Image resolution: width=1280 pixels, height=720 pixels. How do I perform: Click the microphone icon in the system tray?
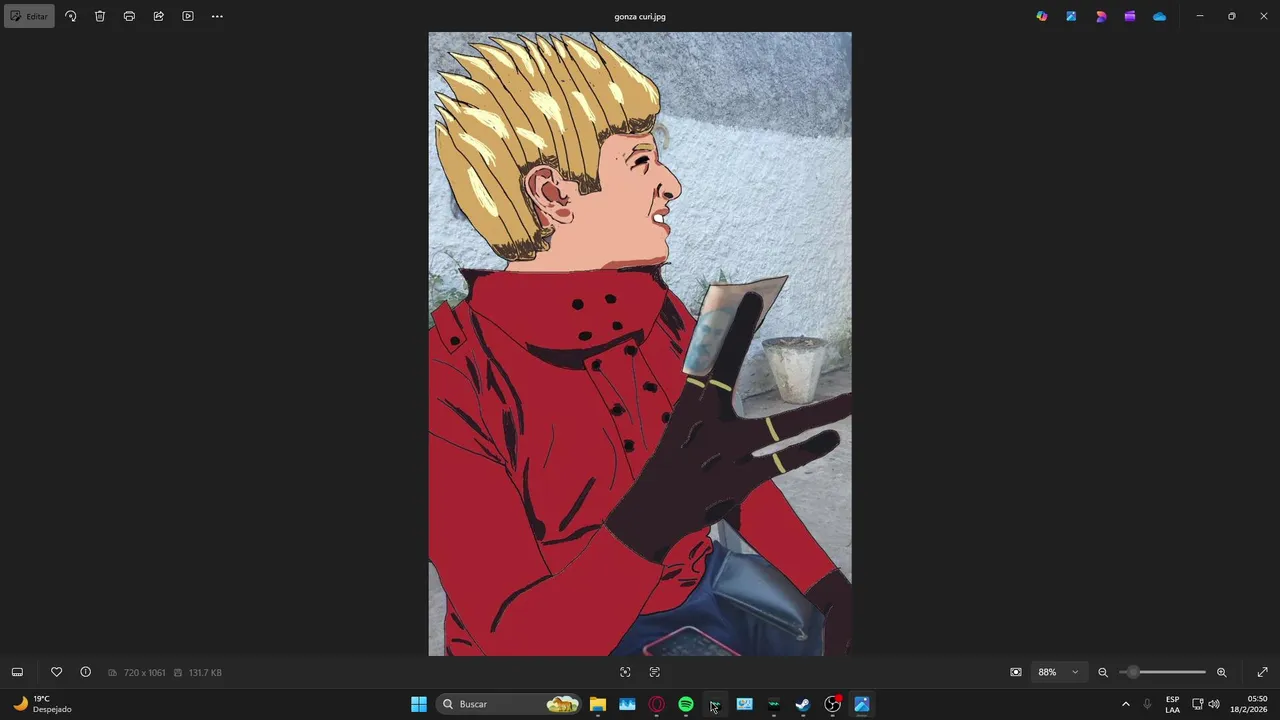tap(1147, 704)
